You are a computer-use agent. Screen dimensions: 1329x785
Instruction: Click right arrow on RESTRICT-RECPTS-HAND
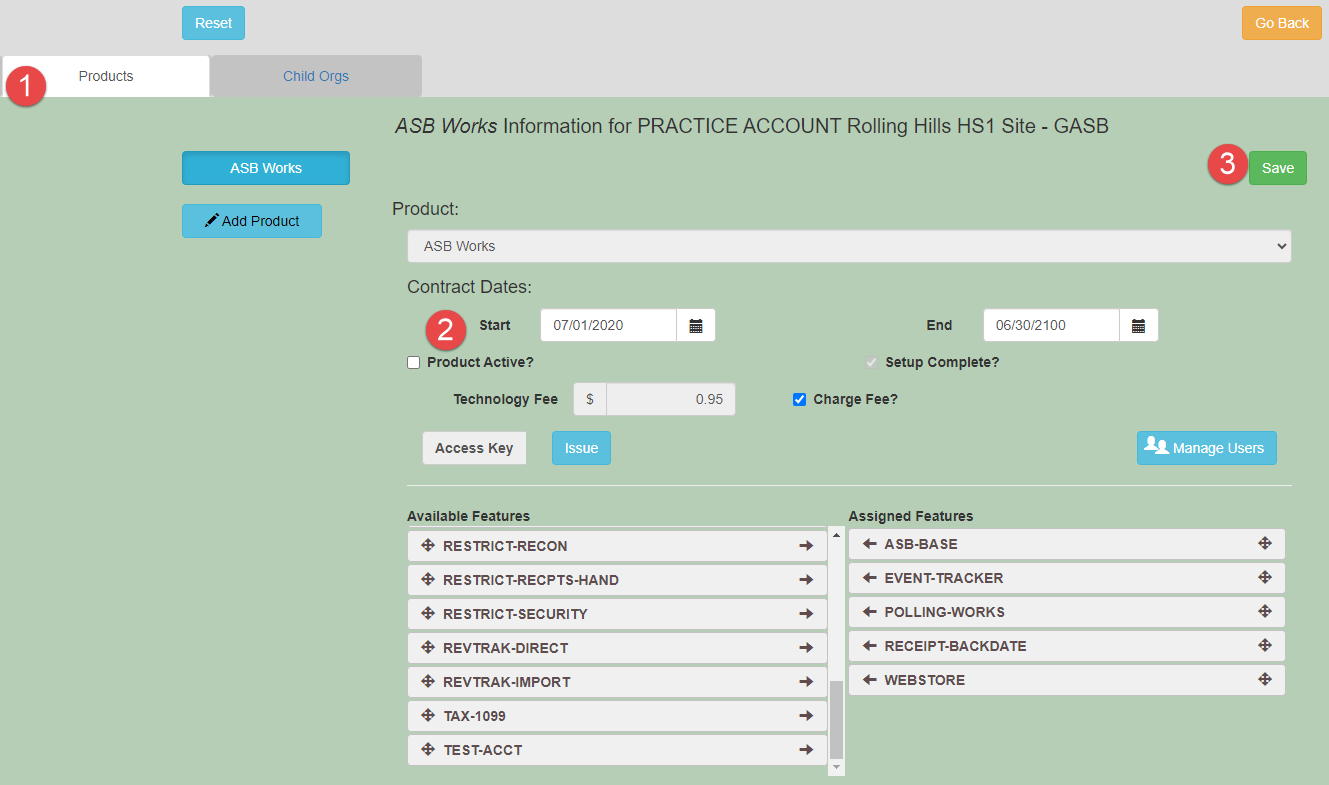(x=806, y=580)
